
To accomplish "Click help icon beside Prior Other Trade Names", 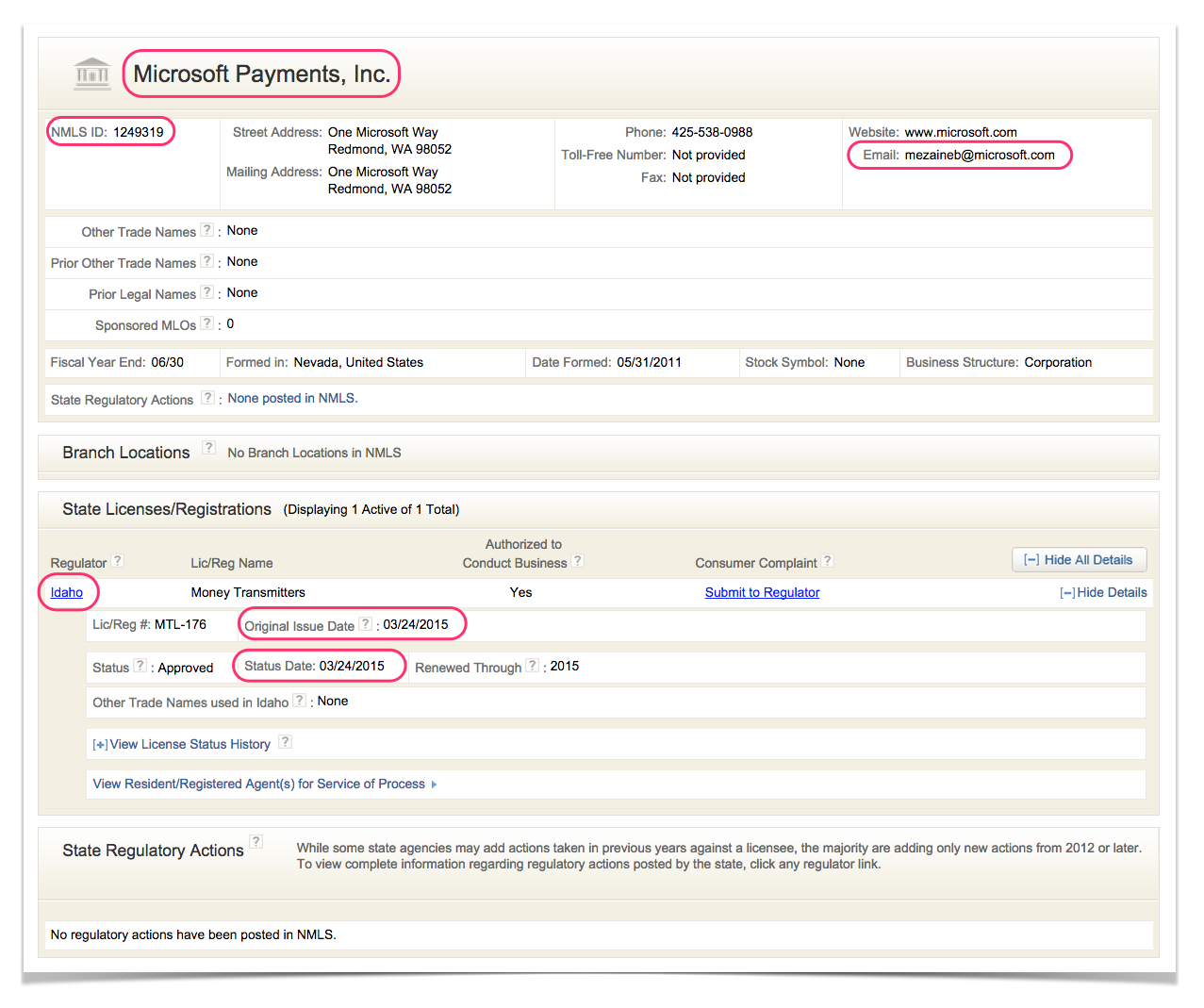I will pyautogui.click(x=207, y=261).
